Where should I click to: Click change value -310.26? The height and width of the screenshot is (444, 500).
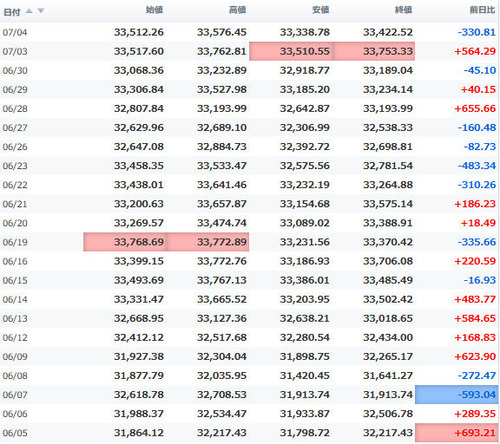tap(476, 184)
